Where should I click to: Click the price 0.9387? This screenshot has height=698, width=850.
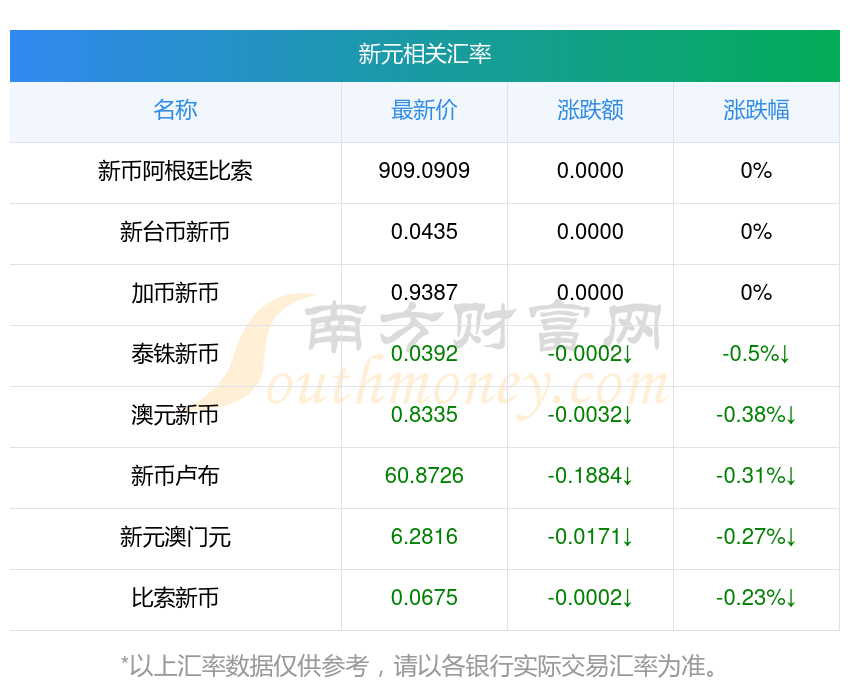point(424,293)
